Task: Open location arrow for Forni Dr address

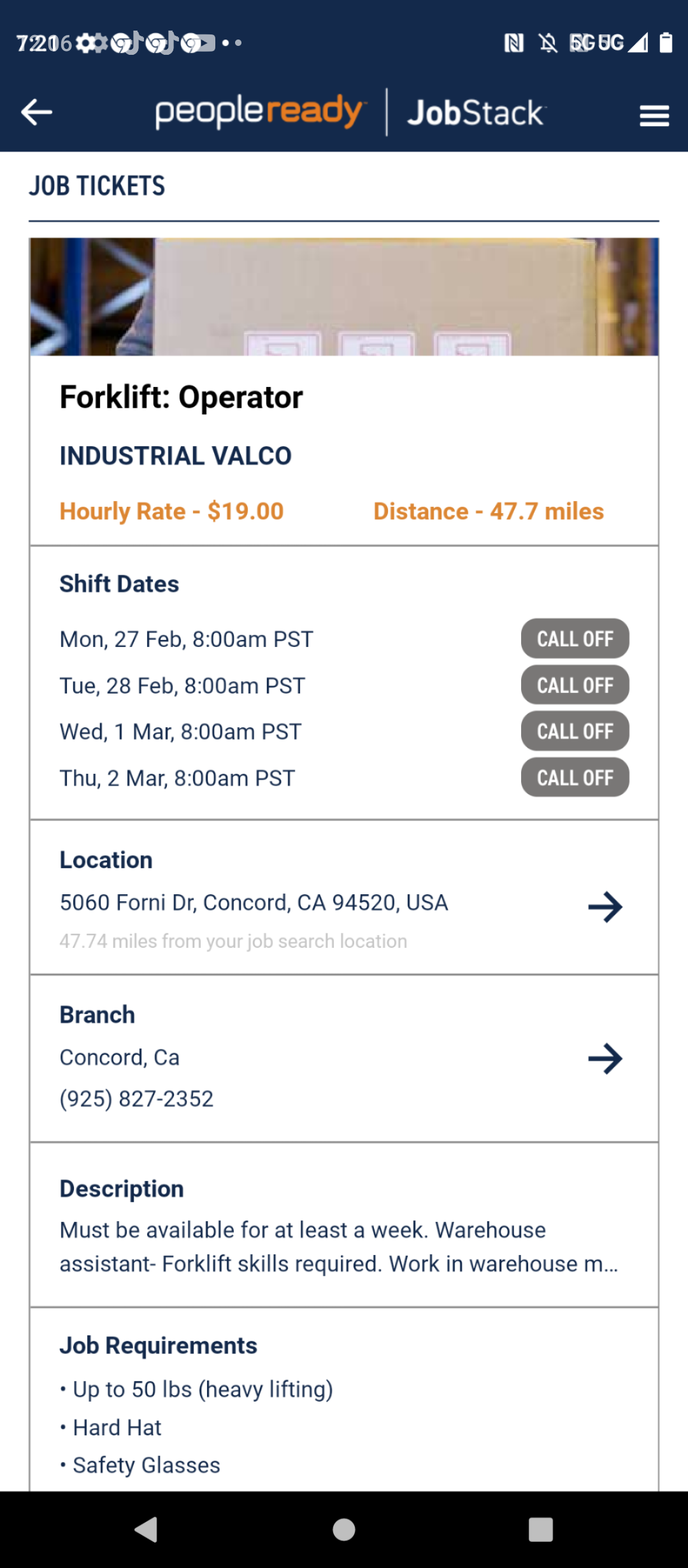Action: (605, 906)
